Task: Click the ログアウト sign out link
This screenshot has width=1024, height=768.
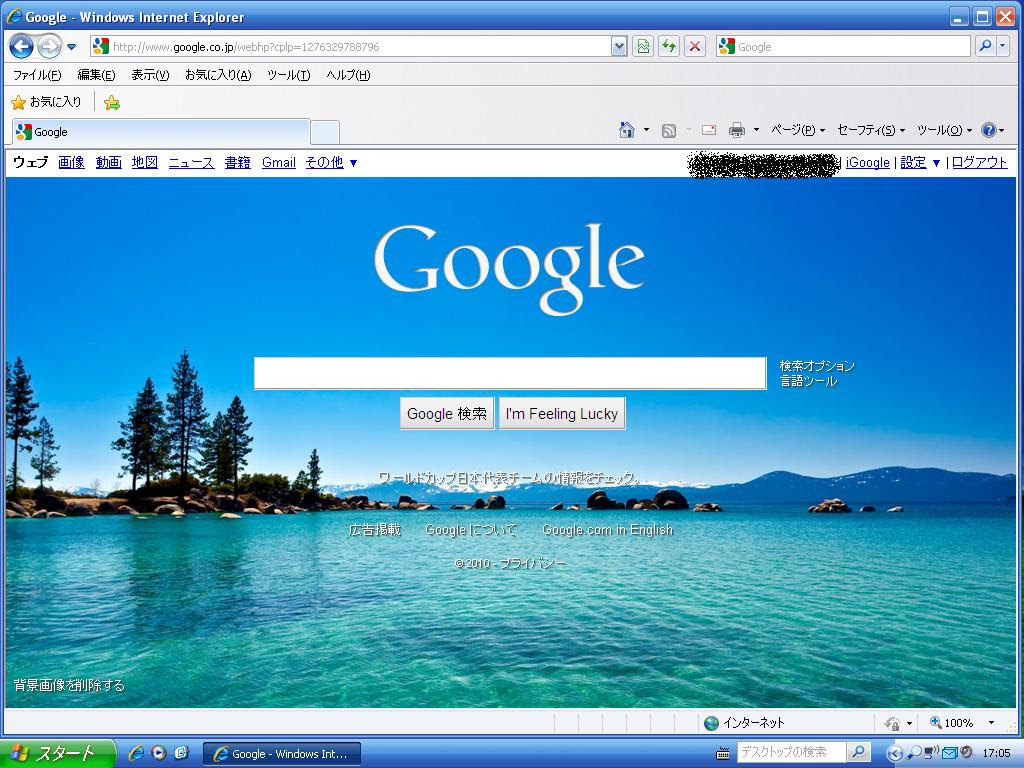Action: click(980, 163)
